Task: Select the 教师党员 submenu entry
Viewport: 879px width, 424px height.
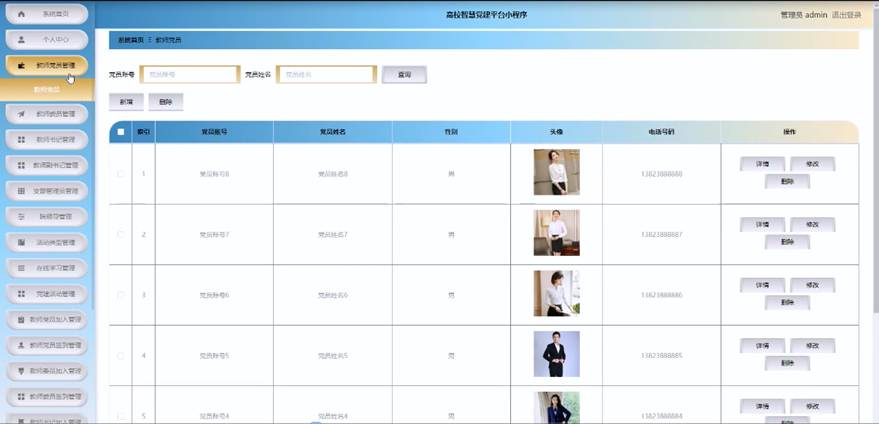Action: [47, 90]
